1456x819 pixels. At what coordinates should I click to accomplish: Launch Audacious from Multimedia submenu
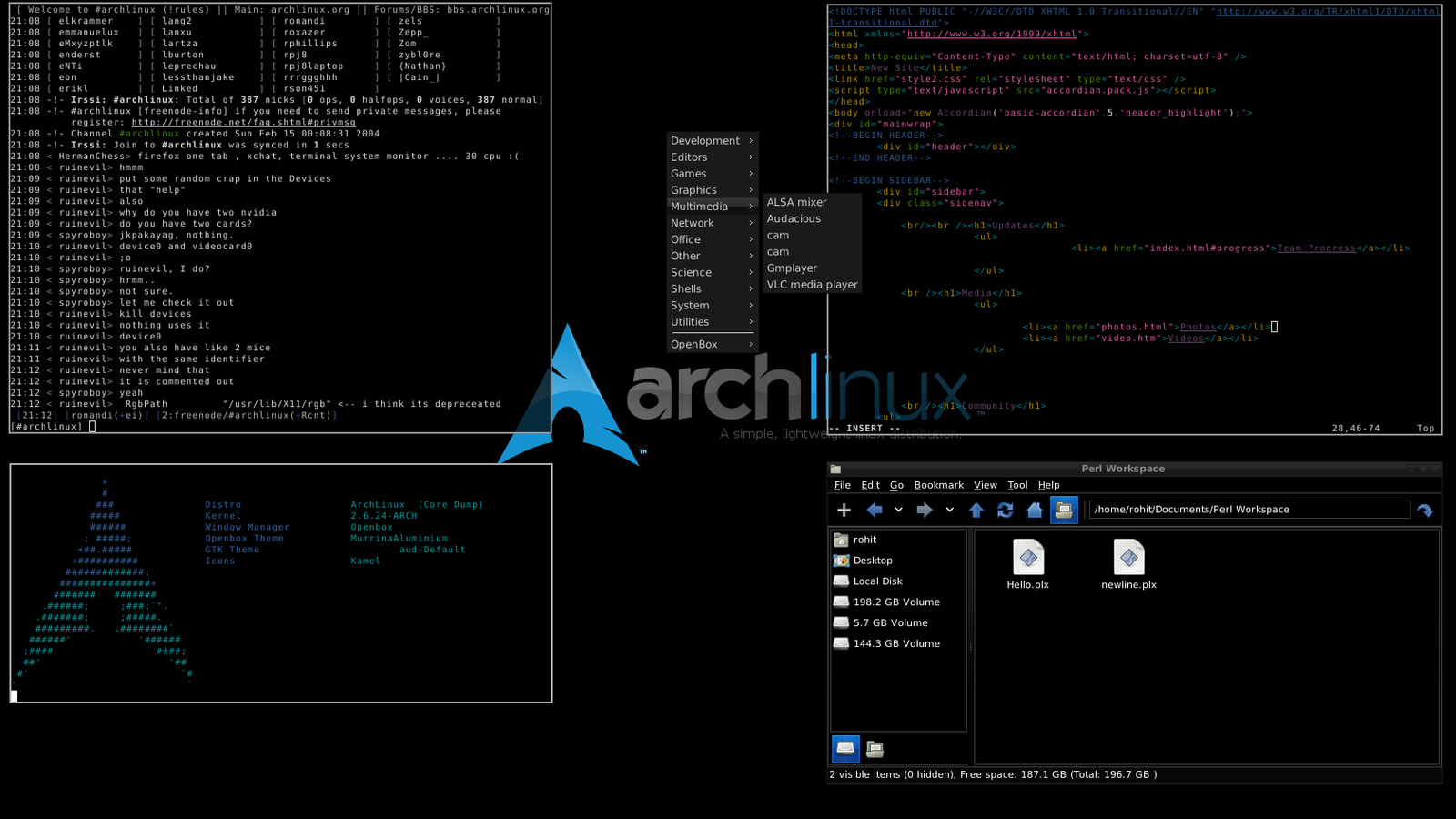point(812,218)
